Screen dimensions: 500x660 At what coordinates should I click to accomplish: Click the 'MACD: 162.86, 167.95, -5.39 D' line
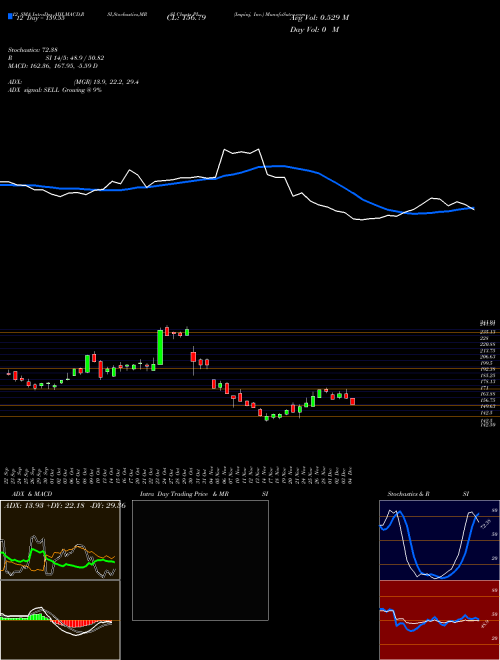click(53, 66)
